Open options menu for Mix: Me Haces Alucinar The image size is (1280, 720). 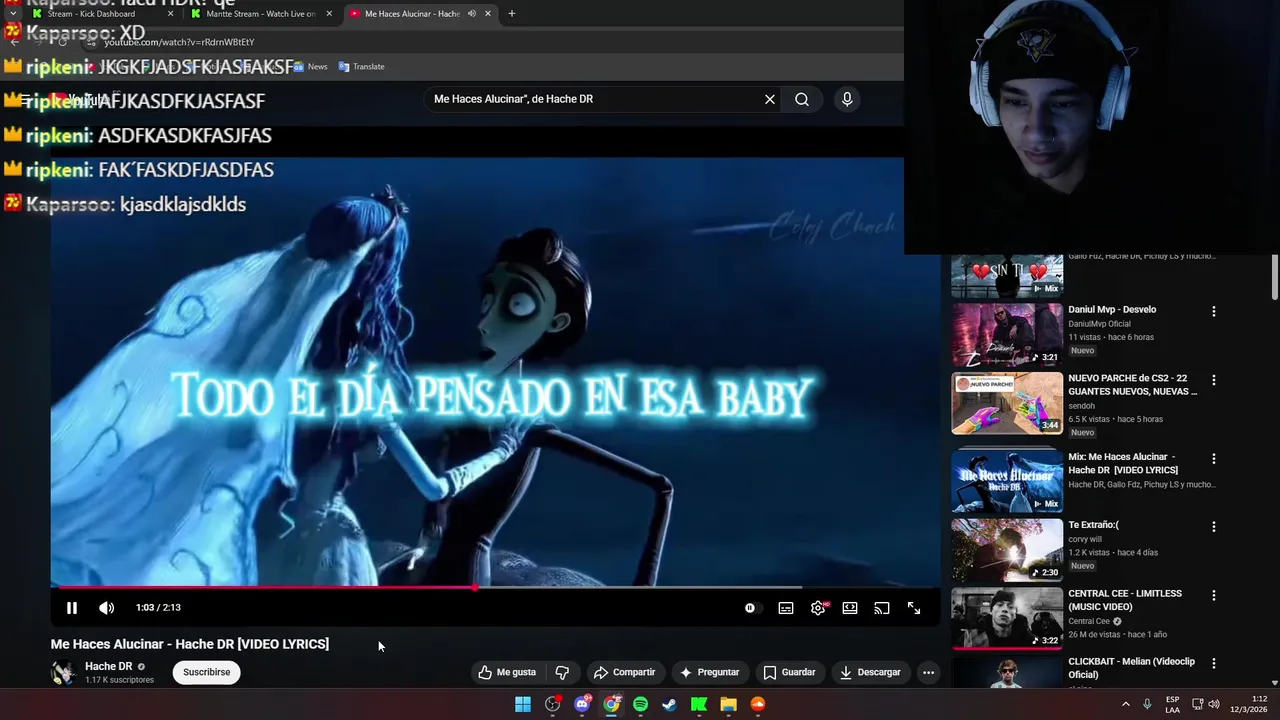pyautogui.click(x=1214, y=459)
